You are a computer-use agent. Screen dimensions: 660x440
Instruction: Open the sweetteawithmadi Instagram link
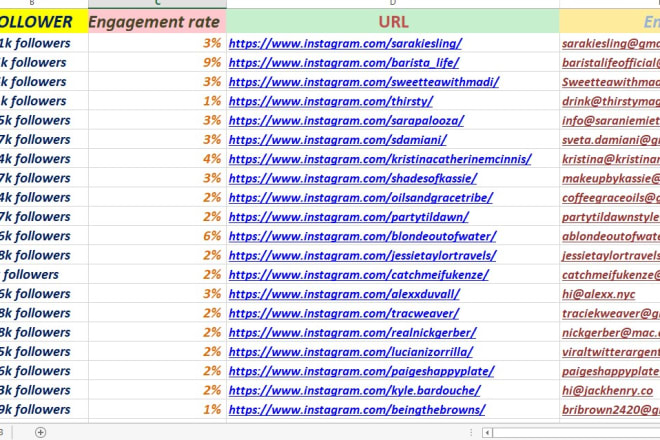[x=364, y=82]
